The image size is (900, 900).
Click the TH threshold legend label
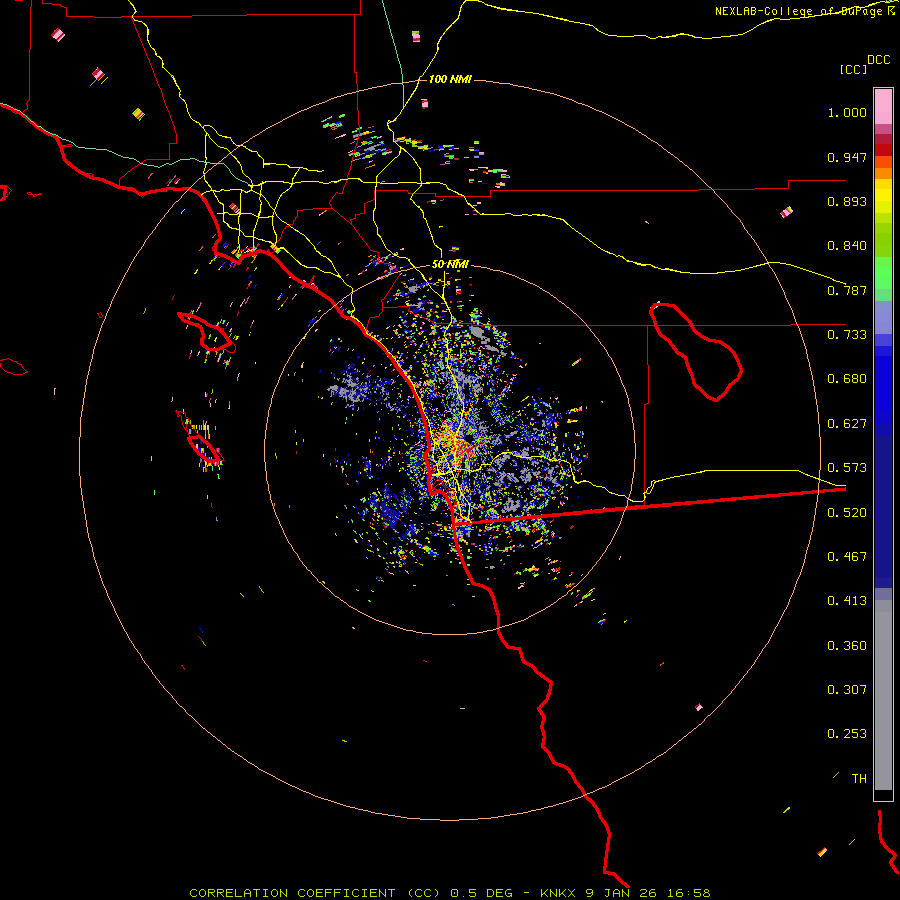point(859,779)
